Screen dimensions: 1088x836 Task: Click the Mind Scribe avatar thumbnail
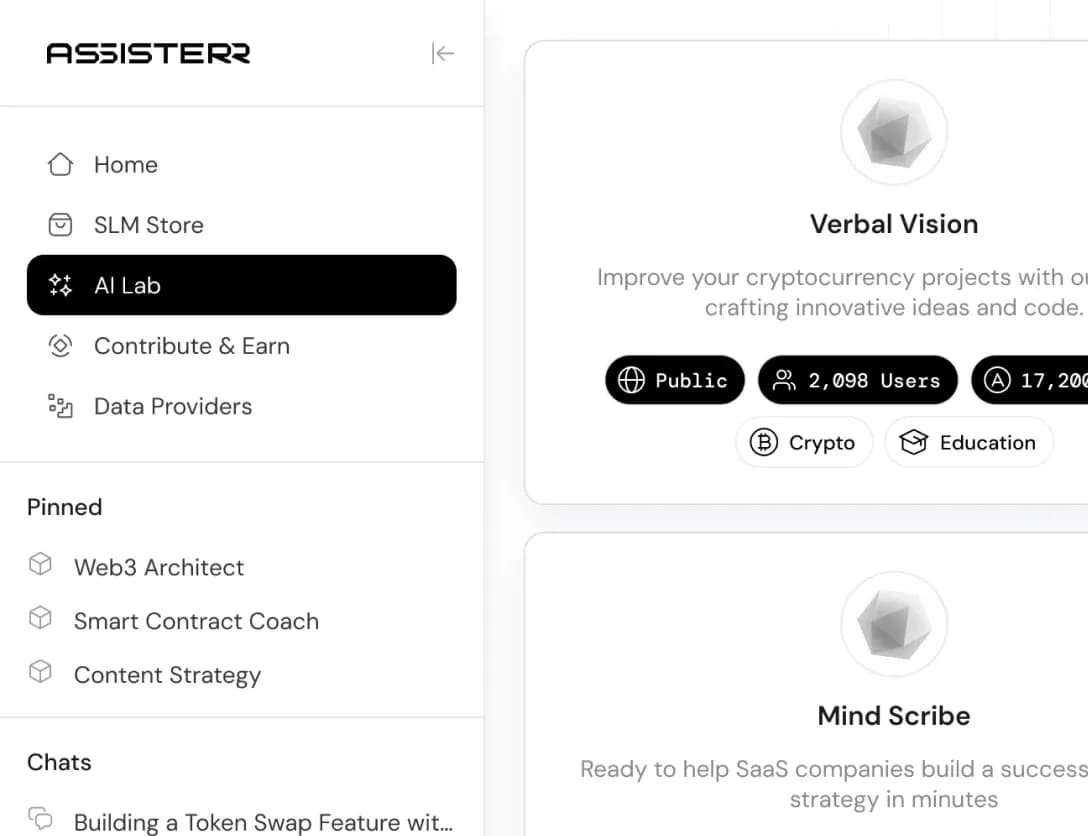point(893,625)
